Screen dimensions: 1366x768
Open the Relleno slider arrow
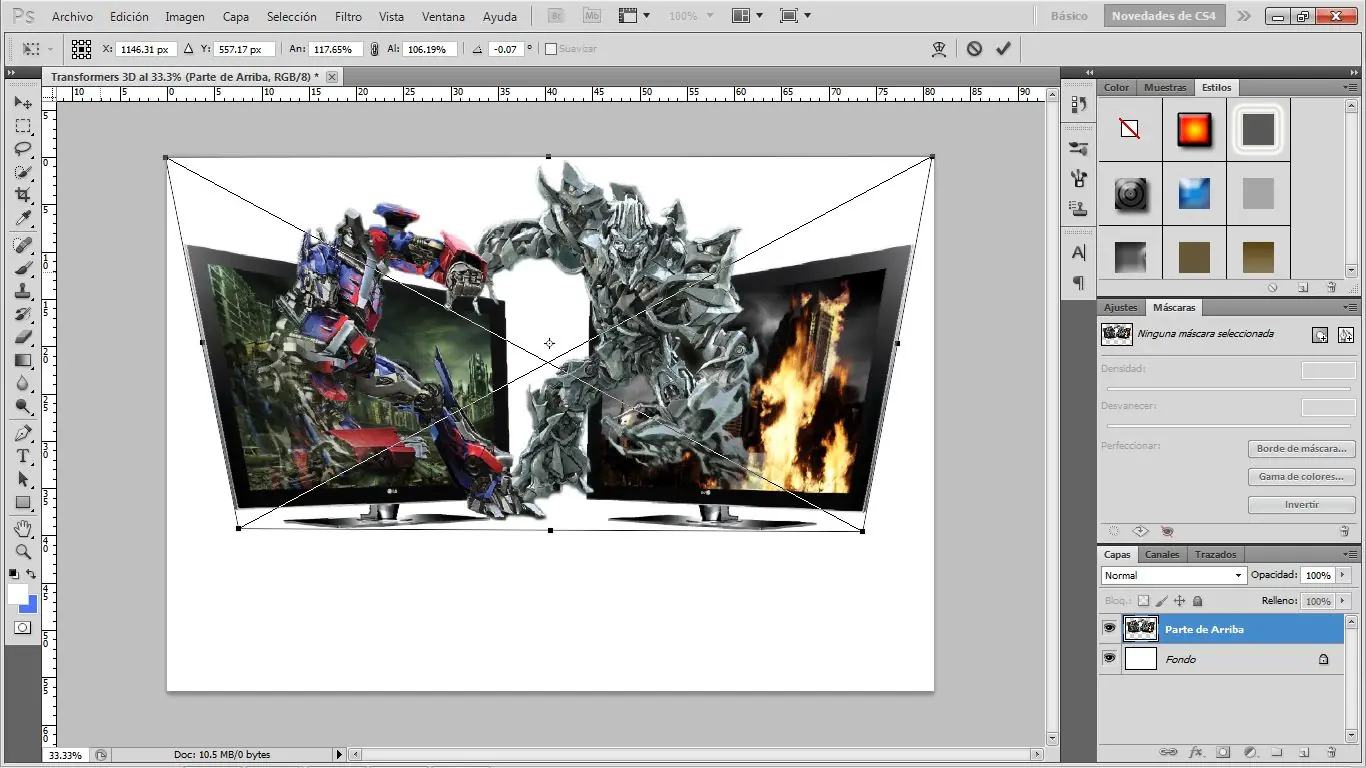point(1345,601)
